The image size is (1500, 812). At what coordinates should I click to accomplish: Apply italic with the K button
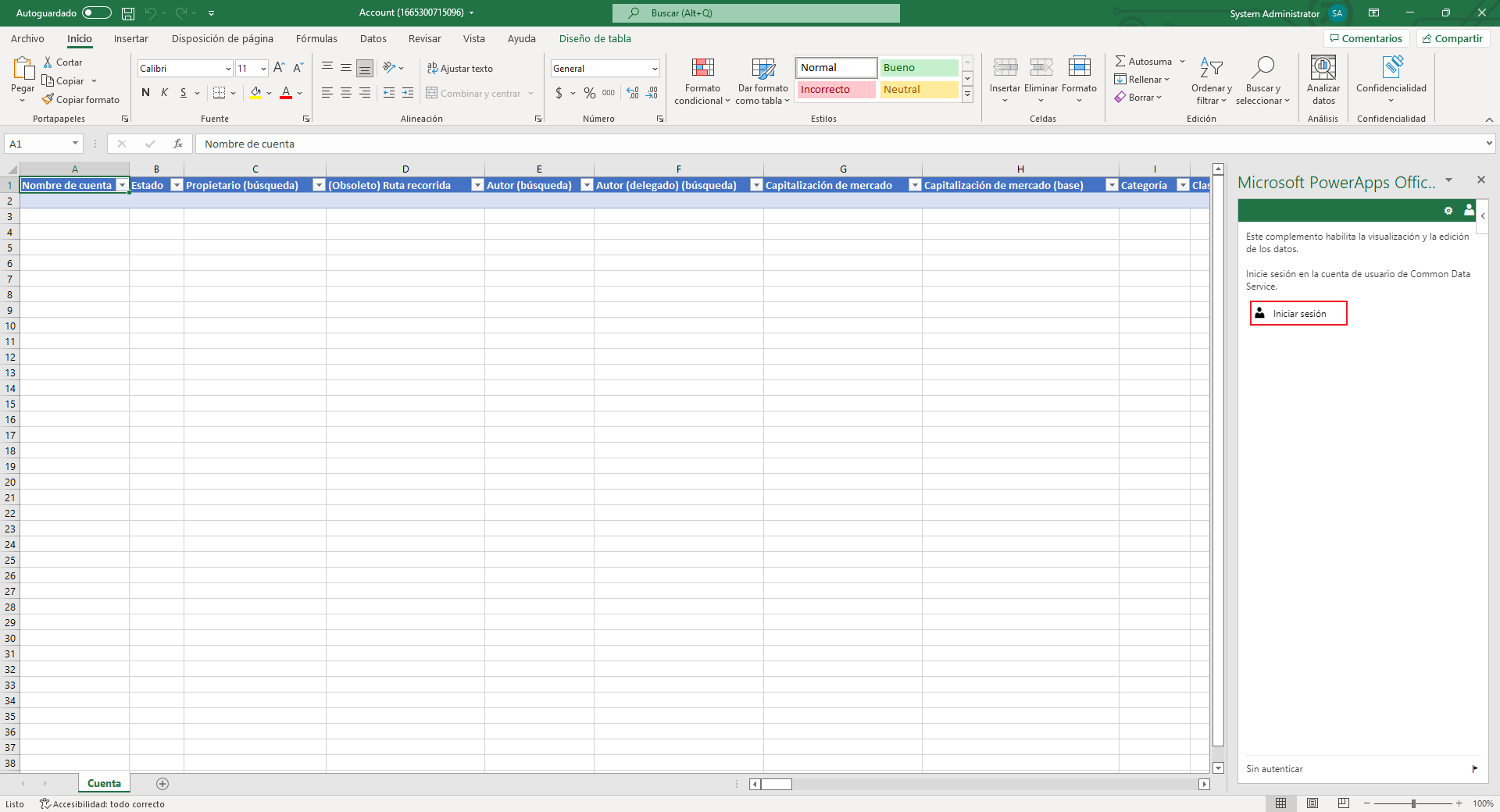click(164, 93)
